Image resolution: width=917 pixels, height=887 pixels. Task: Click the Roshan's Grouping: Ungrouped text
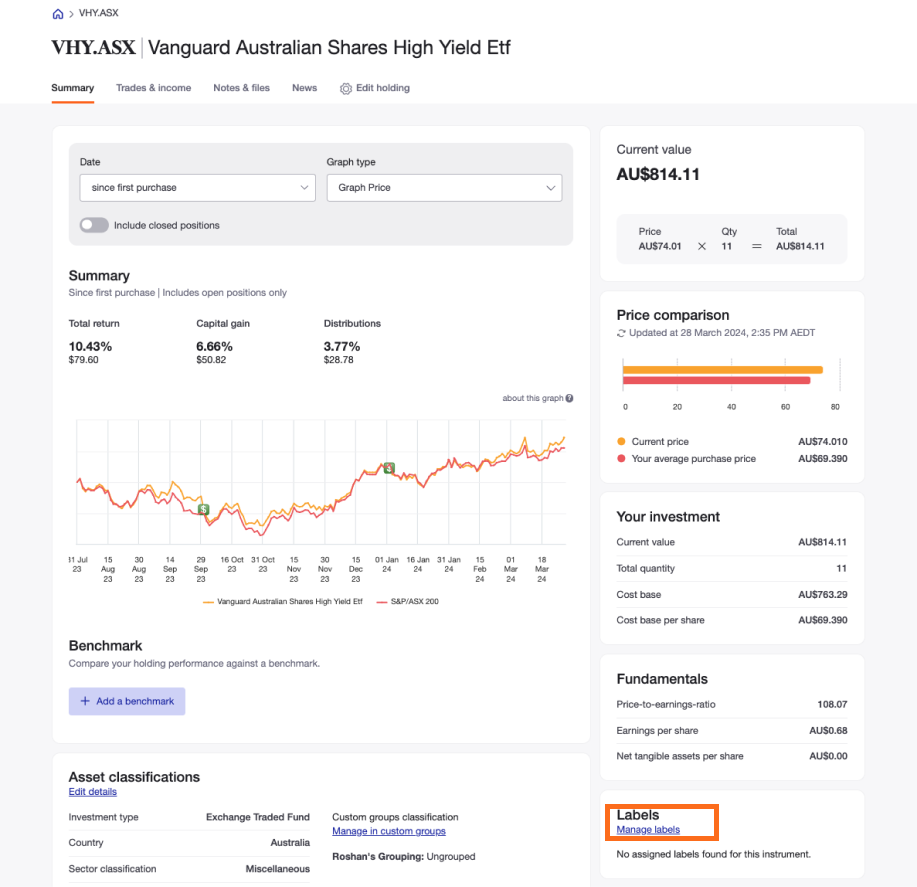[404, 857]
